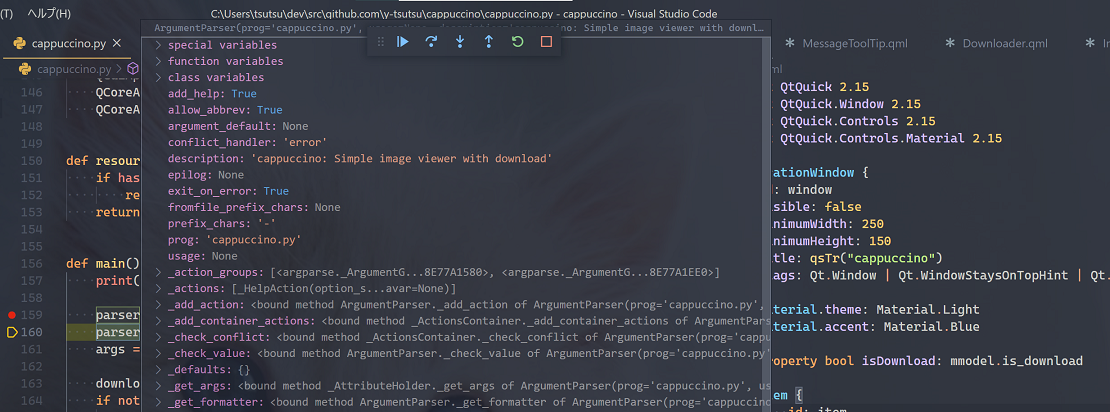
Task: Switch to the cappuccino.py tab
Action: click(69, 43)
